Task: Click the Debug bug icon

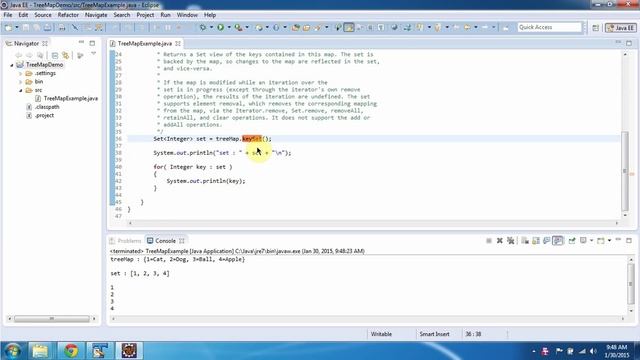Action: 202,27
